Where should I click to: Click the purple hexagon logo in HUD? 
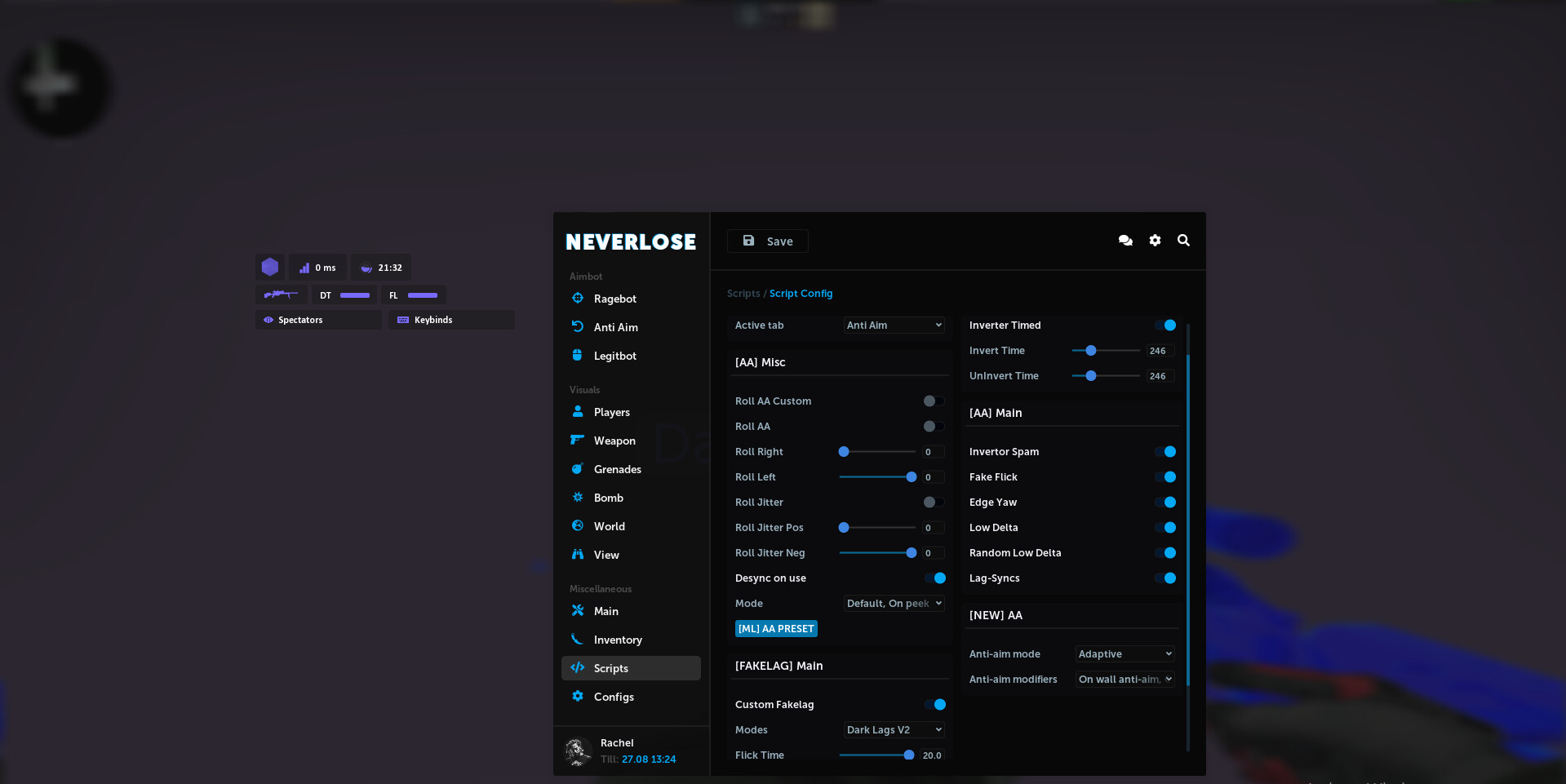[270, 267]
